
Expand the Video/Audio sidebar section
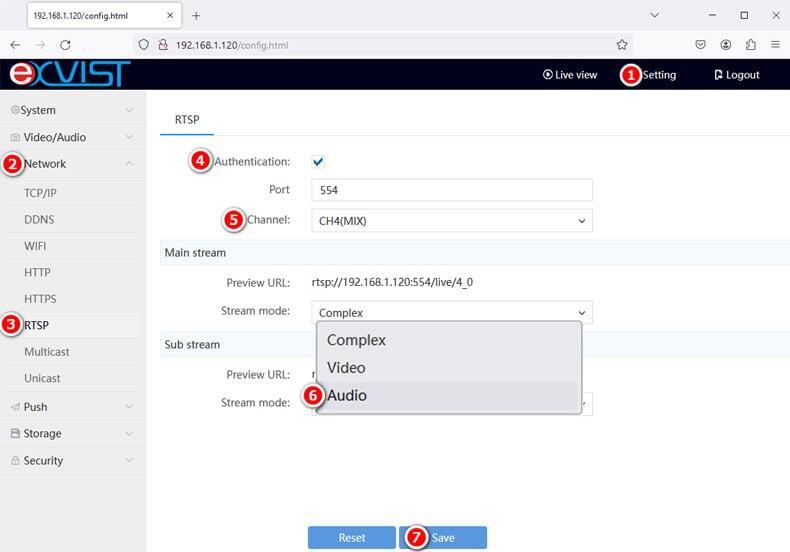[70, 137]
